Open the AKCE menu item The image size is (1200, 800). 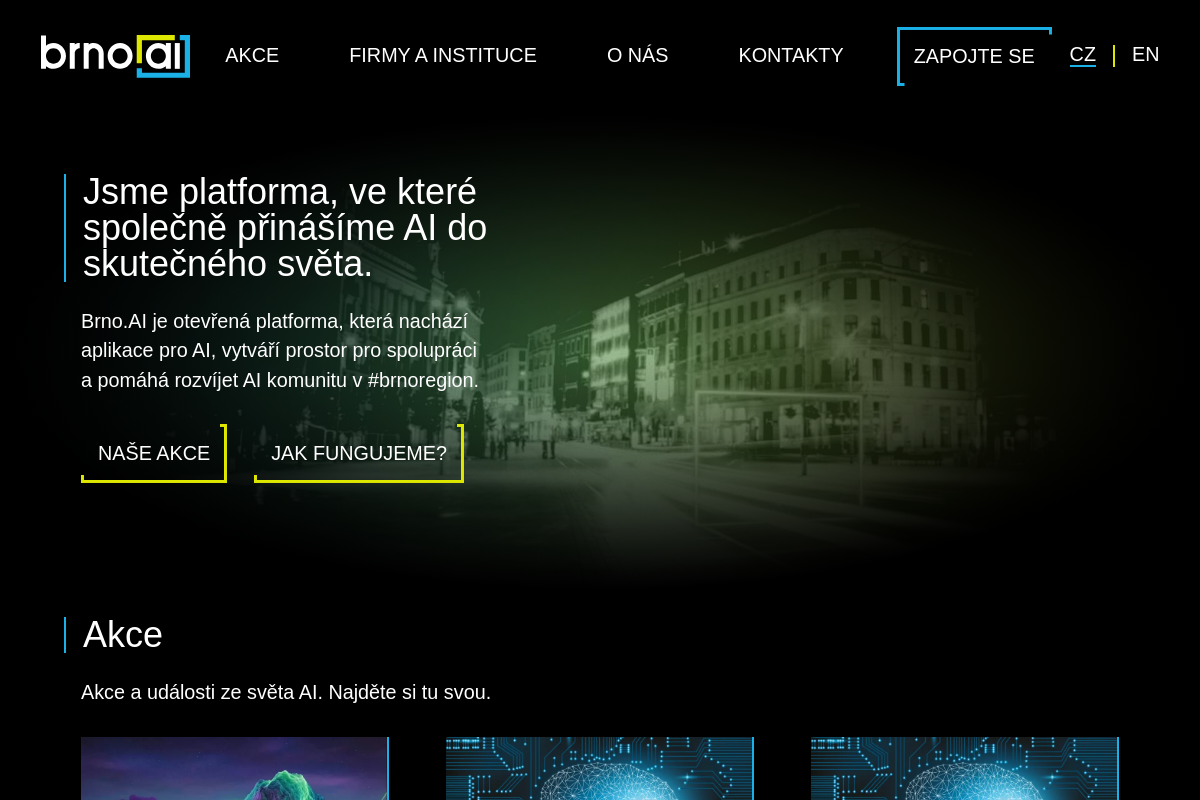[252, 55]
